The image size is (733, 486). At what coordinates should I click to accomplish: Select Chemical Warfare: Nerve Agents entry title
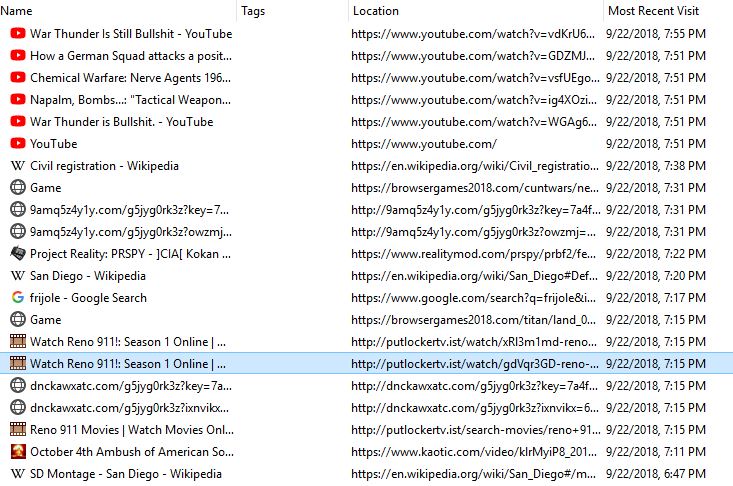[x=130, y=78]
